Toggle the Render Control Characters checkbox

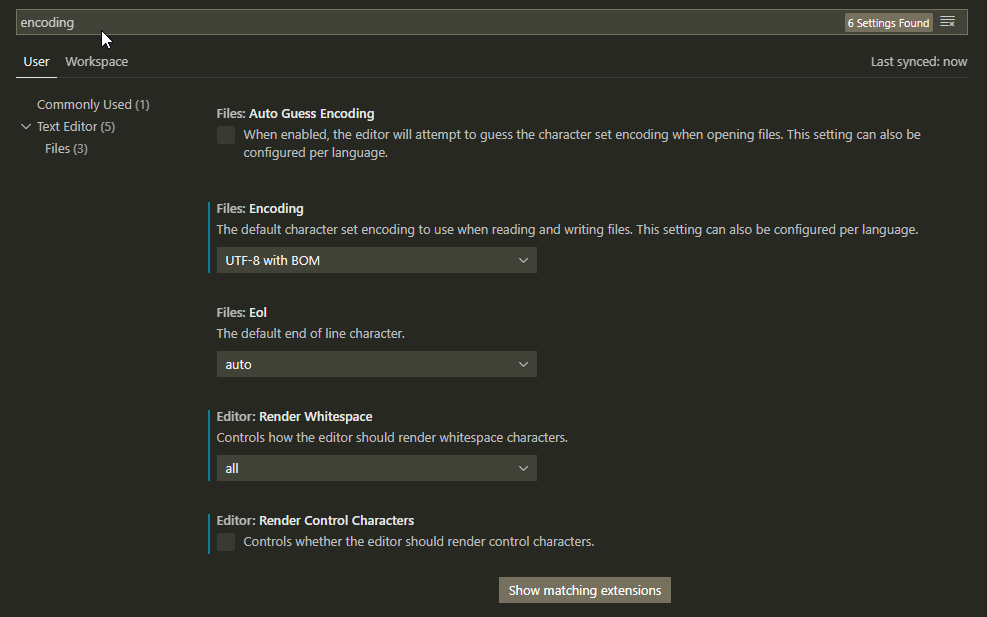point(226,541)
